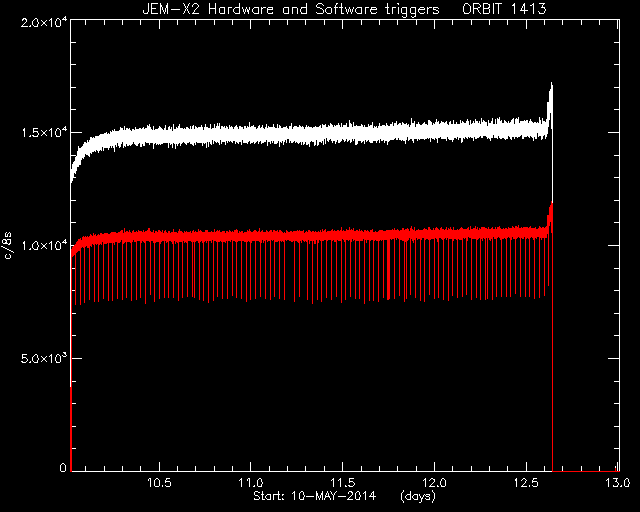Click the 10.5 x-axis tick label
The image size is (640, 512).
(160, 483)
